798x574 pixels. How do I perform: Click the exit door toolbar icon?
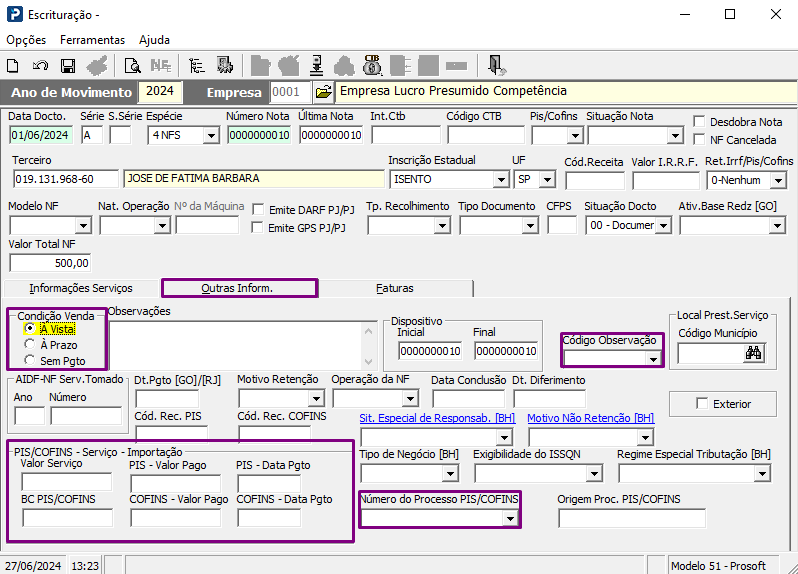click(x=497, y=66)
